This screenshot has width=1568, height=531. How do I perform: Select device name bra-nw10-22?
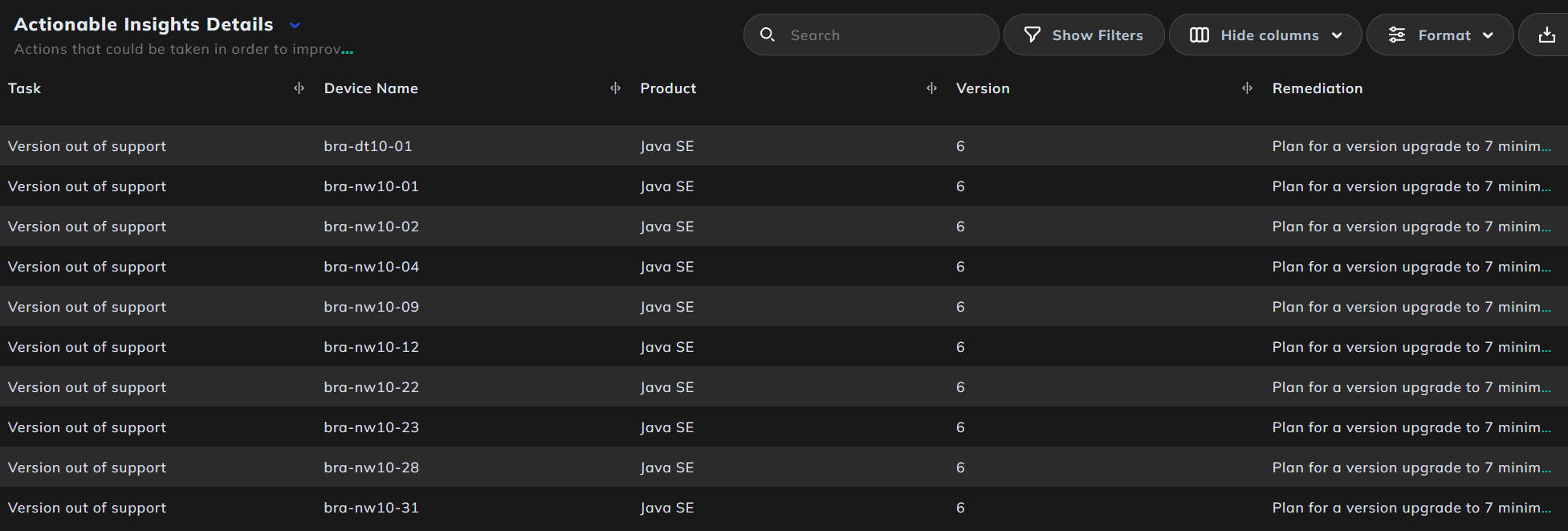click(371, 387)
